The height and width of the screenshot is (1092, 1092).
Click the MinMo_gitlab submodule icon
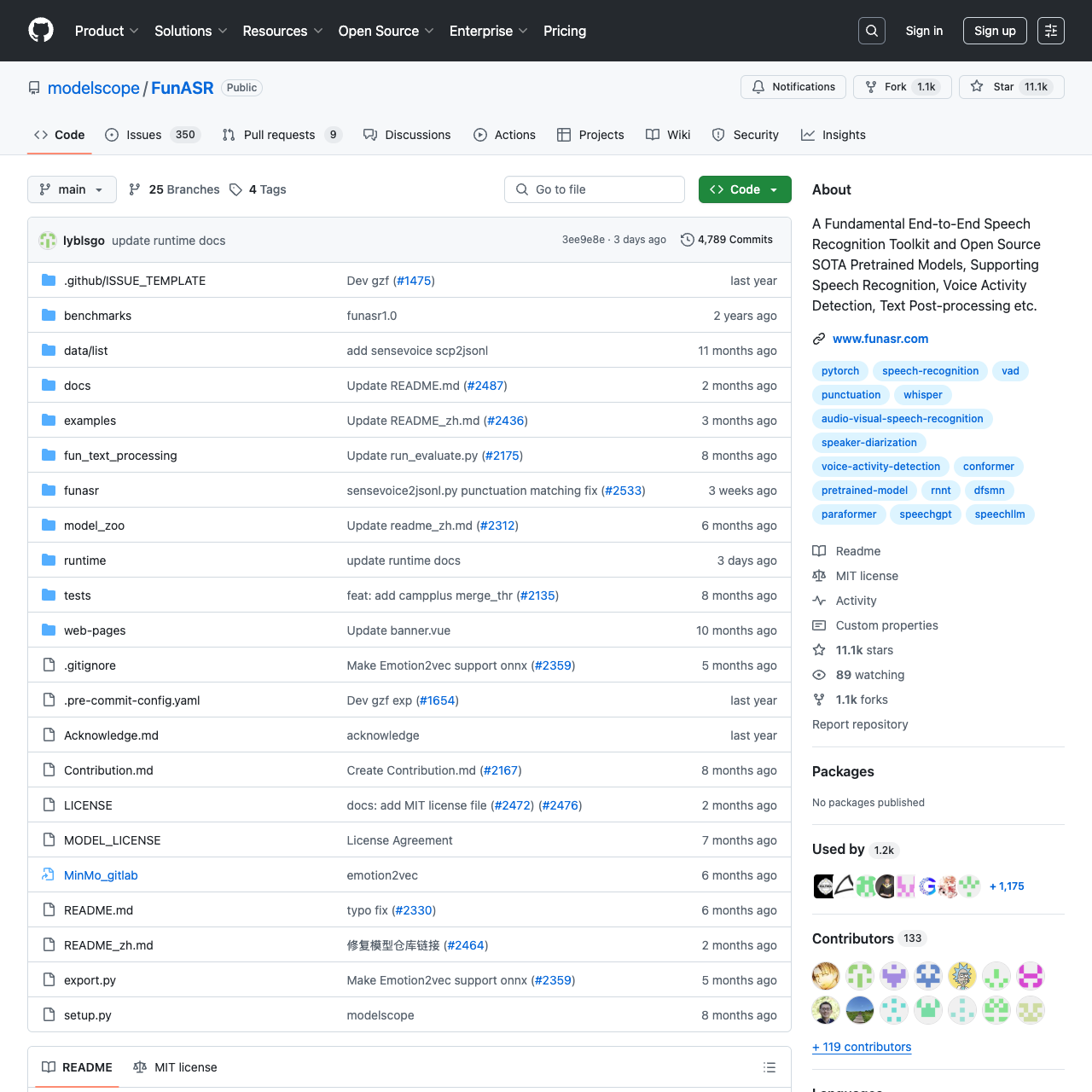[49, 875]
